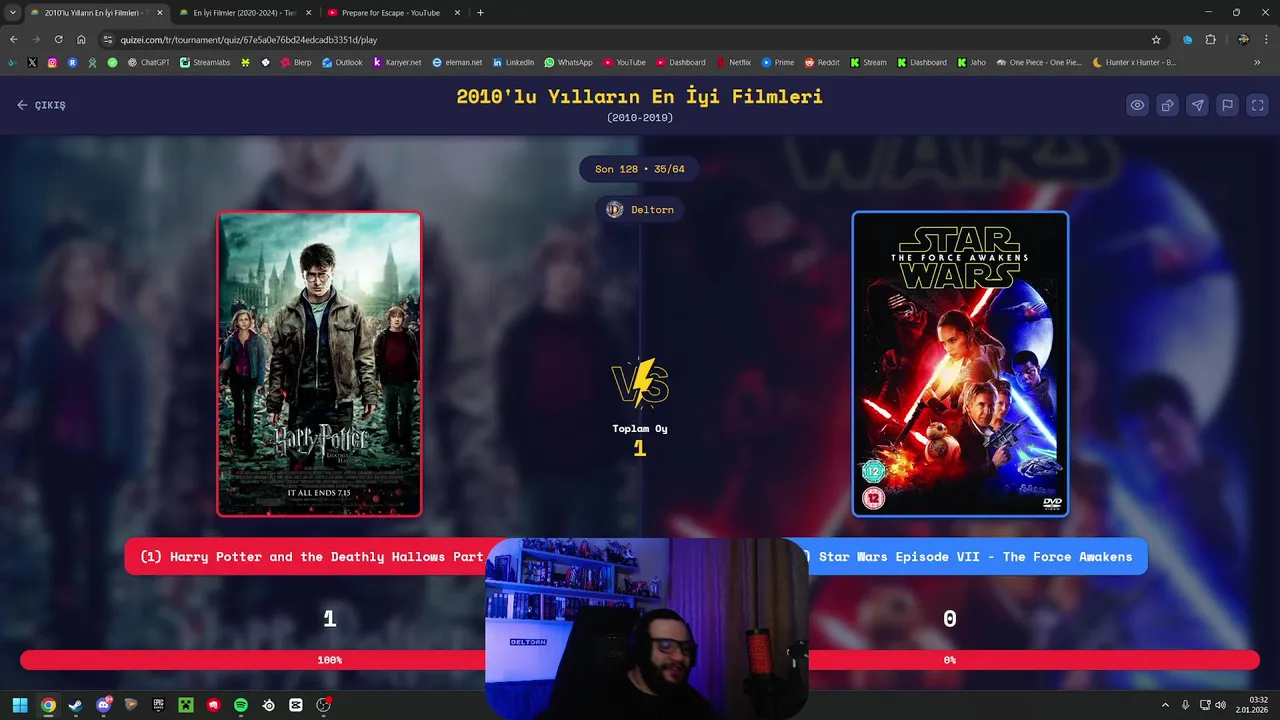The width and height of the screenshot is (1280, 720).
Task: Toggle the eye visibility button on quiz header
Action: coord(1137,105)
